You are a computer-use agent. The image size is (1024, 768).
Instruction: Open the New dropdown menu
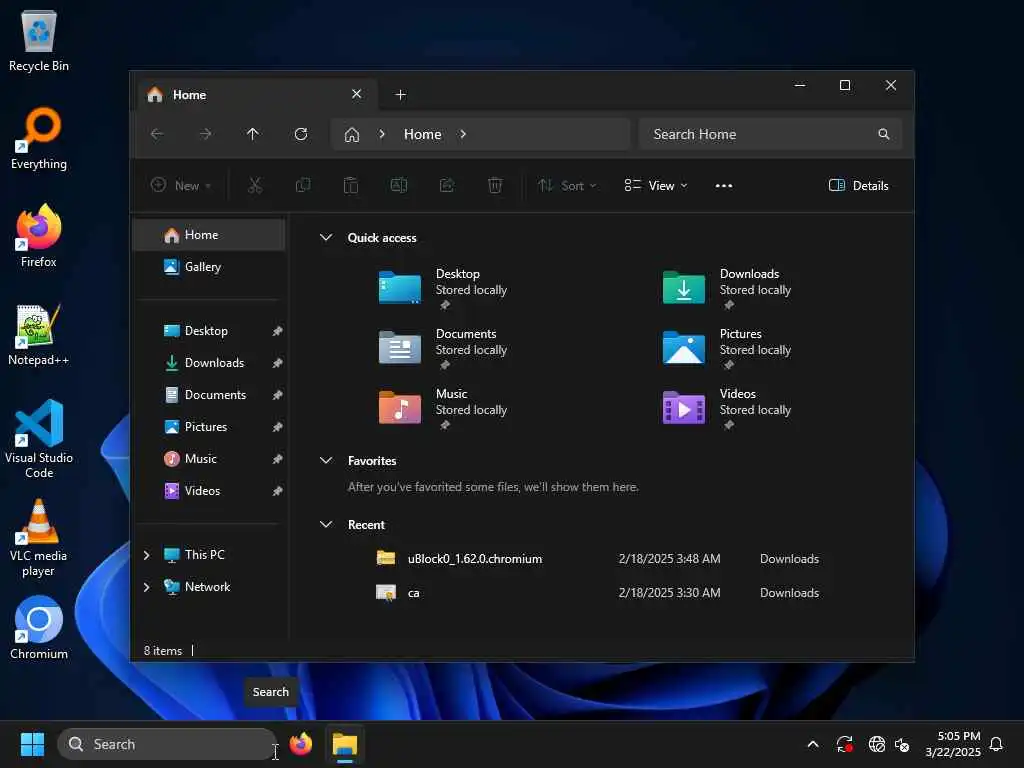pos(181,185)
